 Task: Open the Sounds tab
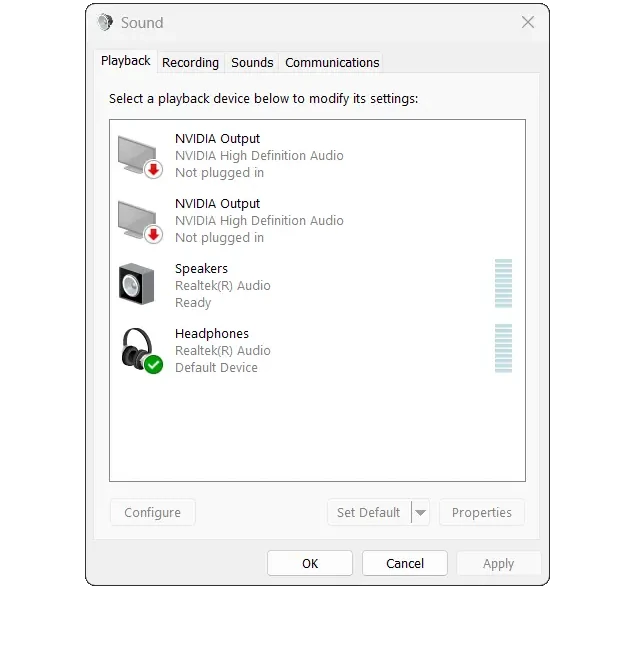point(252,63)
